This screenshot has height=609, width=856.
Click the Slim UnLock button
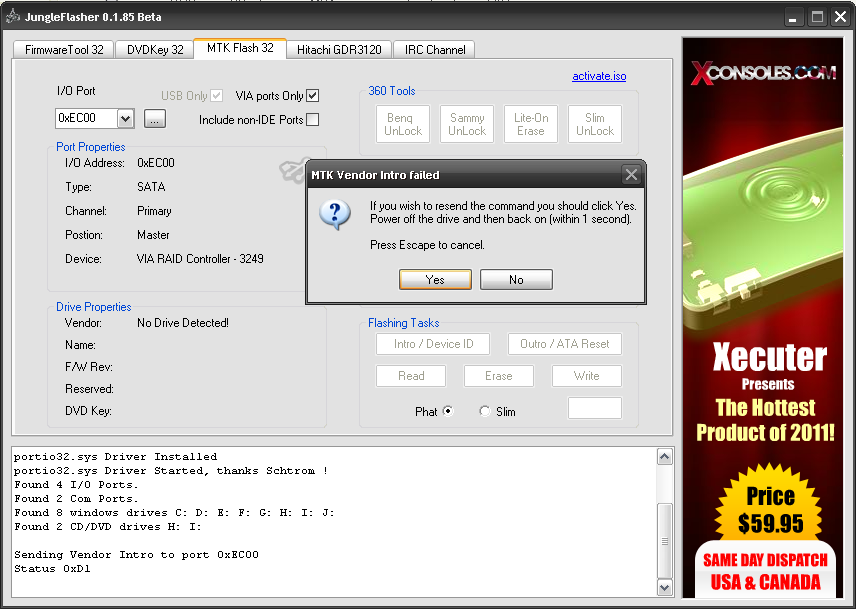click(595, 124)
